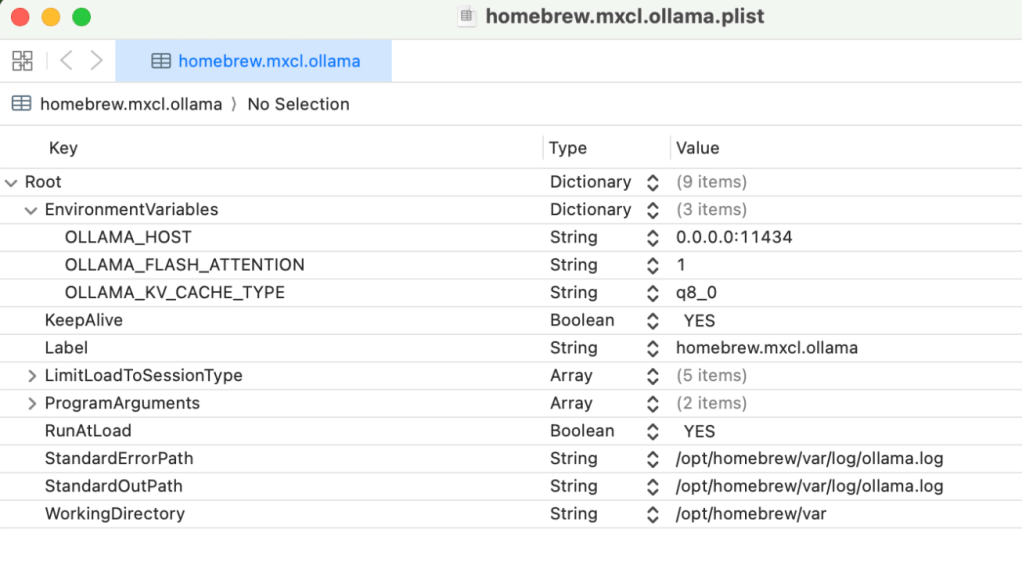Click the OLLAMA_KV_CACHE_TYPE value q8_0
The width and height of the screenshot is (1022, 562).
[x=698, y=293]
